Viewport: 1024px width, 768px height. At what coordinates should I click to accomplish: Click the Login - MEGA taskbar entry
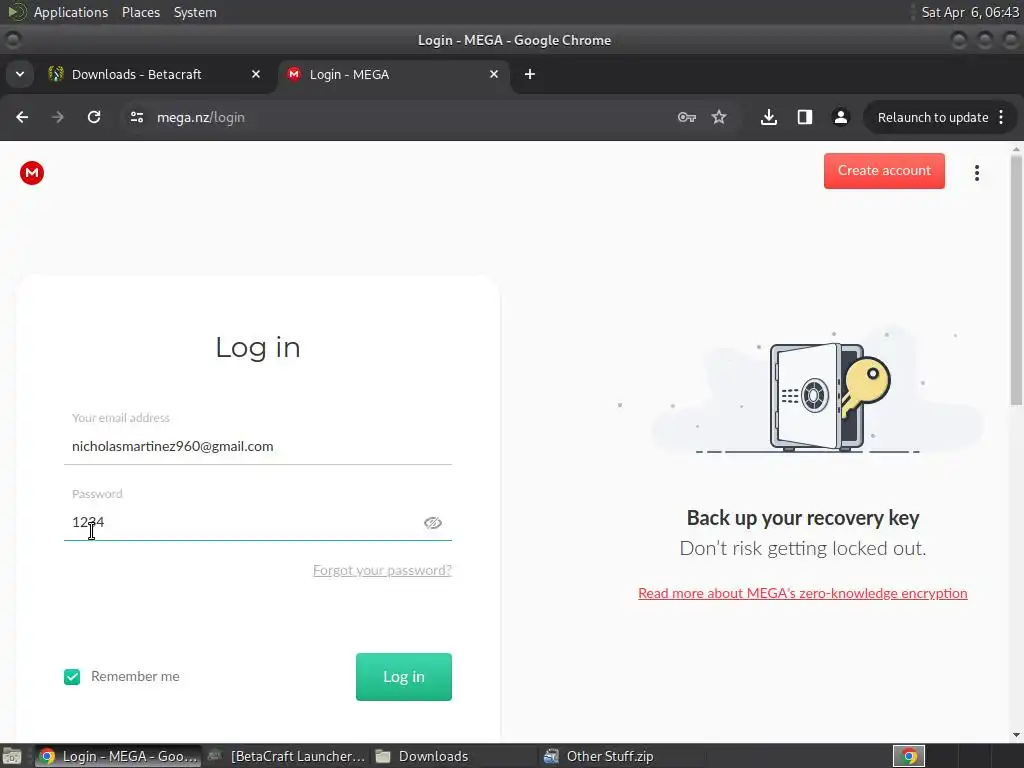118,756
